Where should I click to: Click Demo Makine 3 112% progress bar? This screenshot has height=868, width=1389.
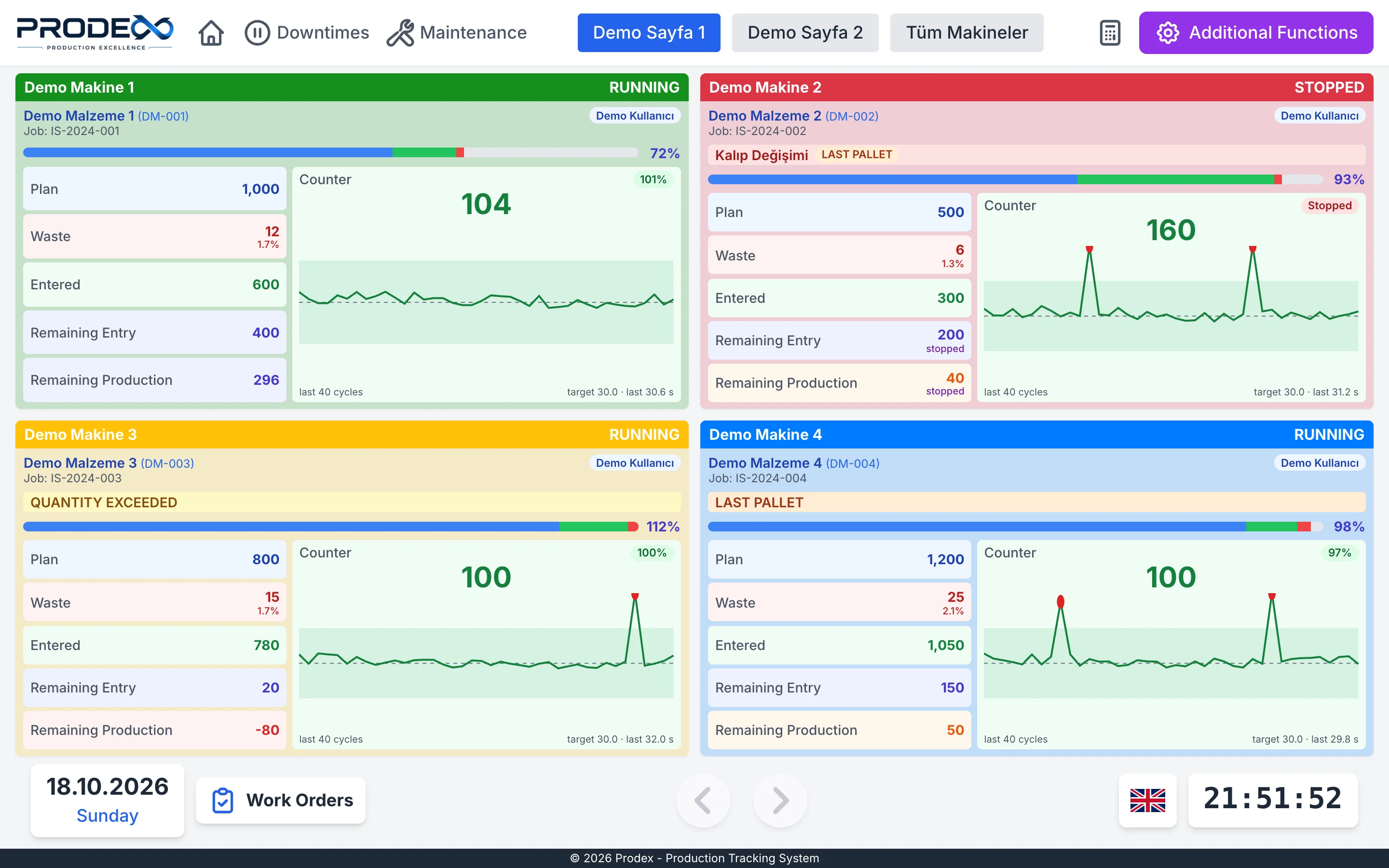330,527
